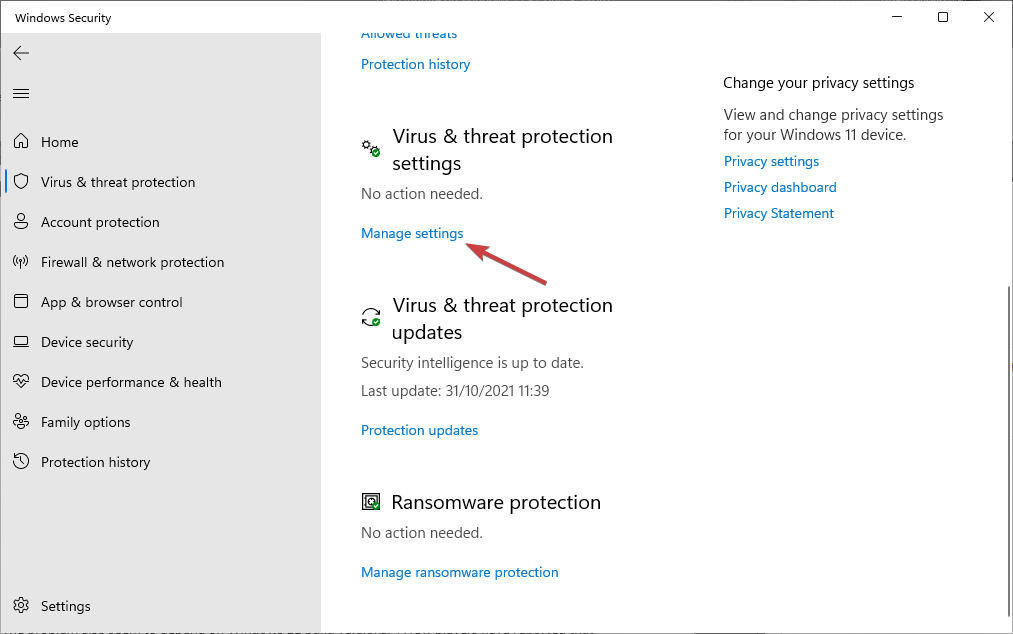Screen dimensions: 1013x634
Task: Select the Family options people icon
Action: coord(21,421)
